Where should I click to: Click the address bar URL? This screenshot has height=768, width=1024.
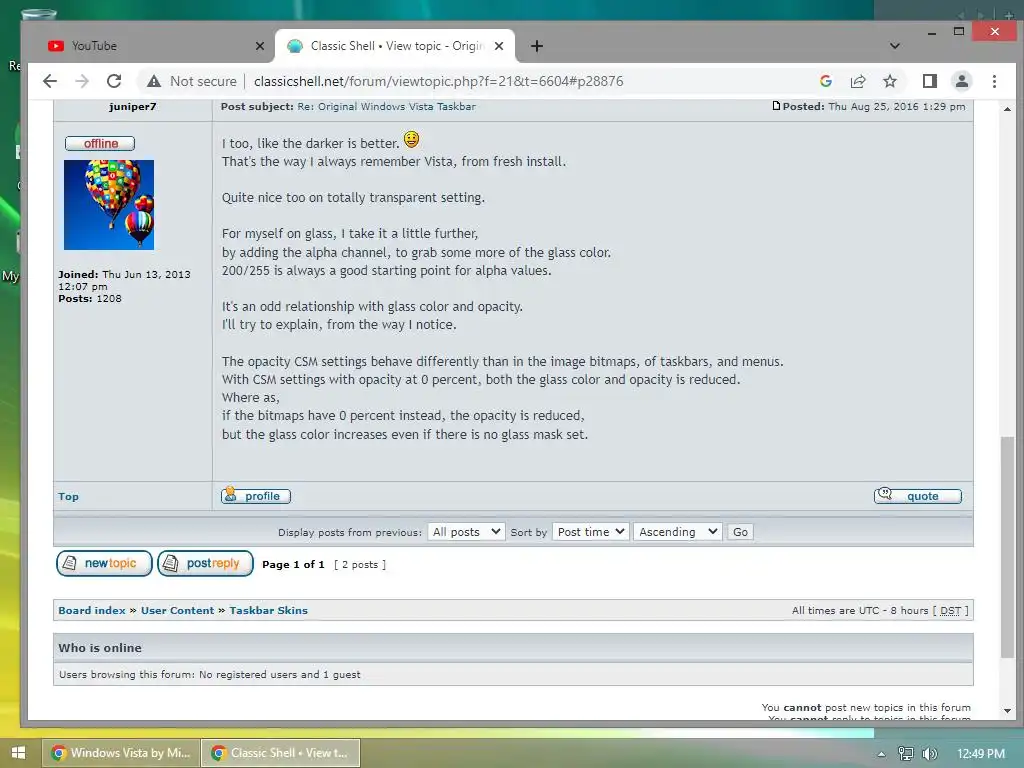tap(439, 81)
